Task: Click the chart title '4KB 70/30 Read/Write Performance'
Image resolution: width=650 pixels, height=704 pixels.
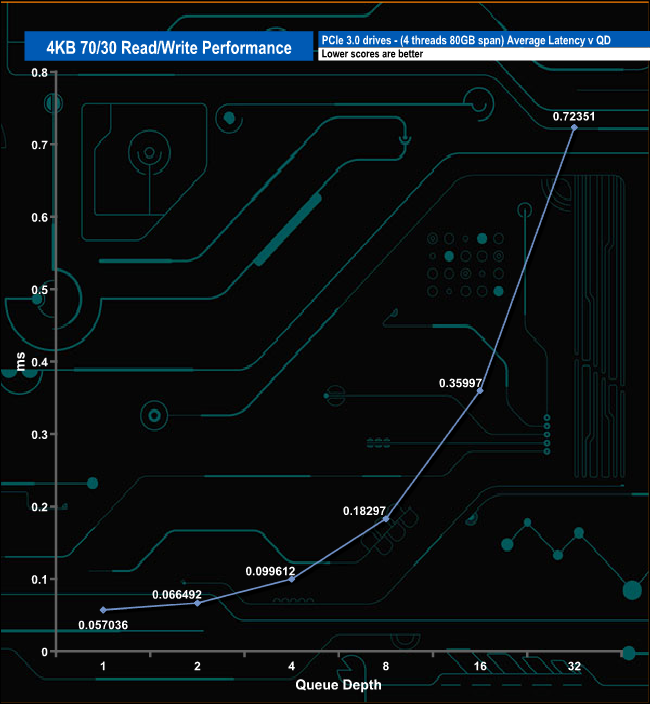Action: pyautogui.click(x=169, y=48)
